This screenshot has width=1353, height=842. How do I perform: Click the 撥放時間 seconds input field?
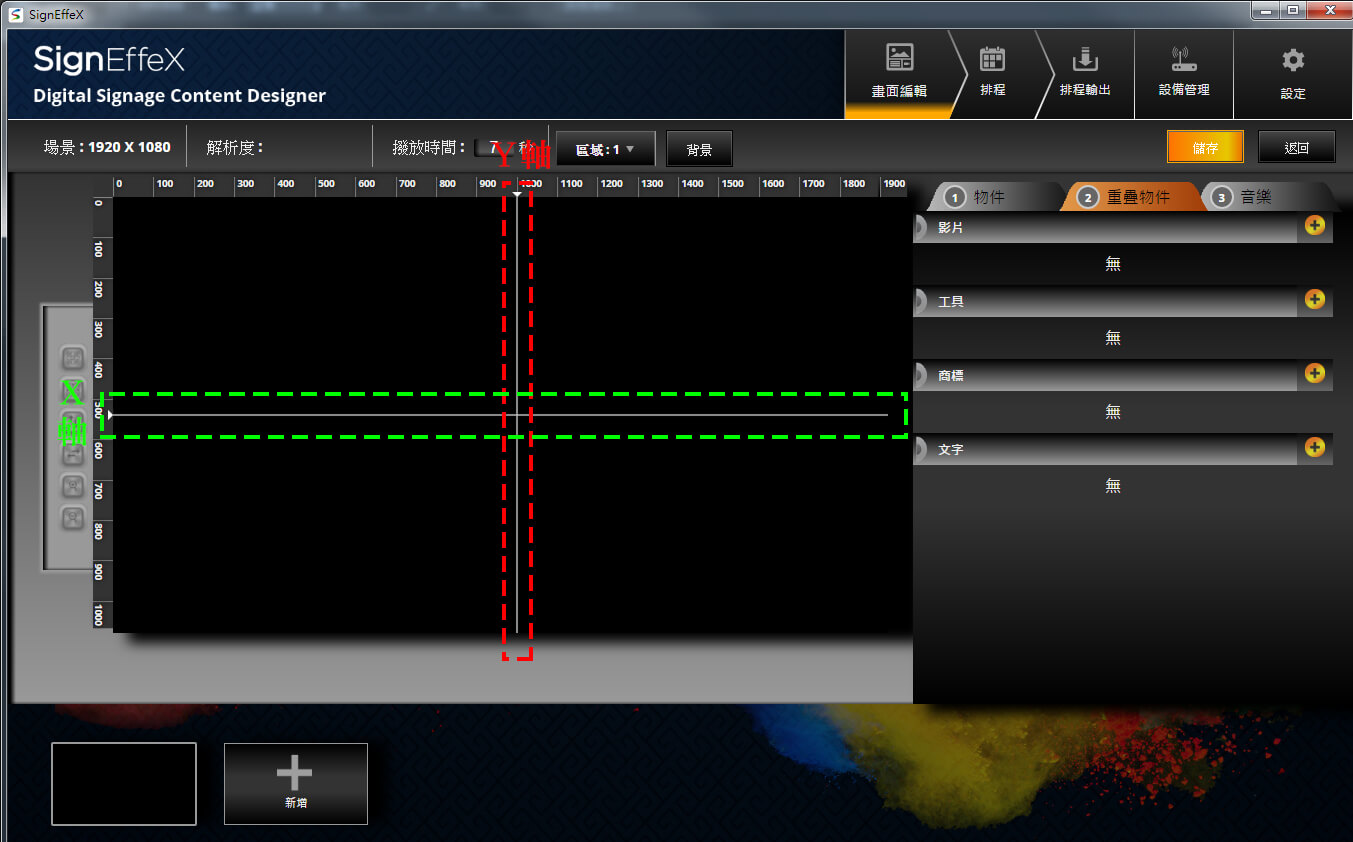pyautogui.click(x=493, y=147)
